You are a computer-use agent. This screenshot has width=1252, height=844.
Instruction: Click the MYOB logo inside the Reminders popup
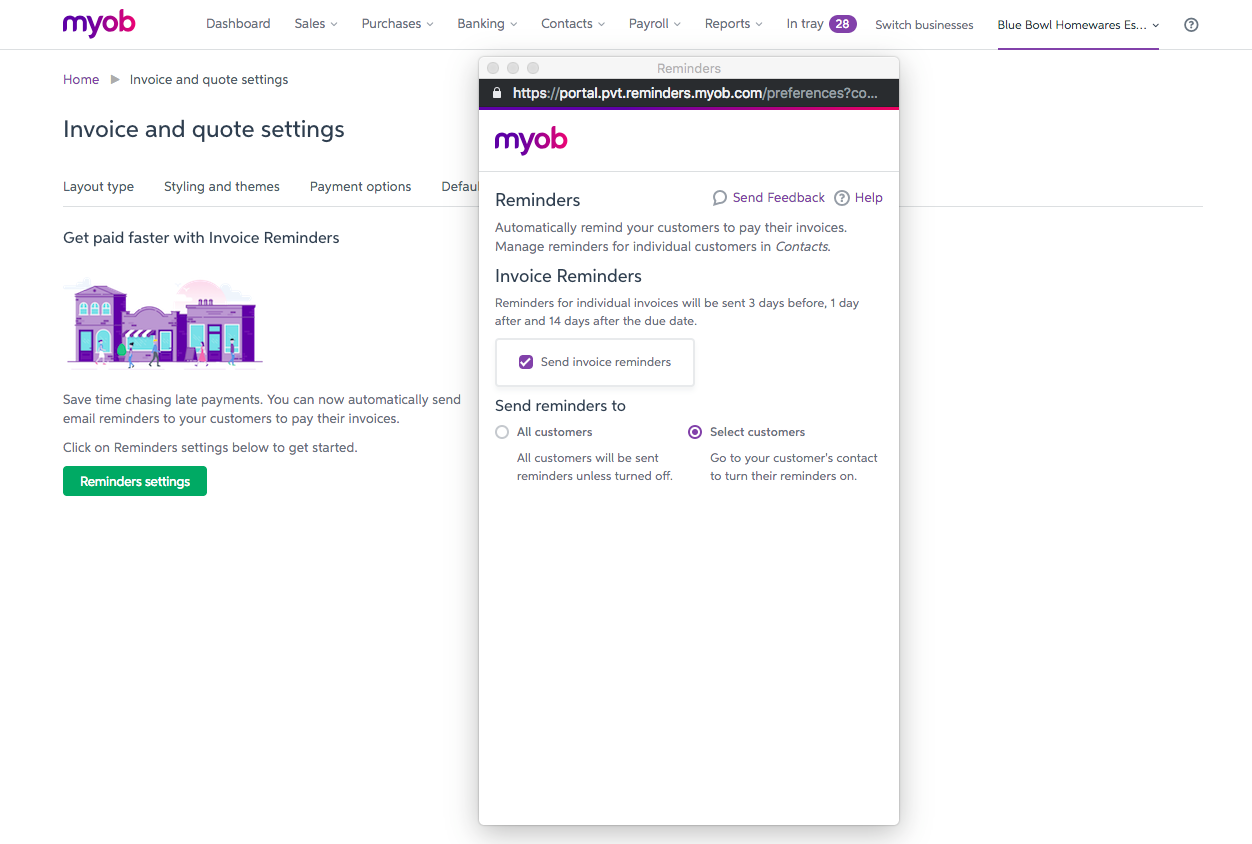coord(531,141)
